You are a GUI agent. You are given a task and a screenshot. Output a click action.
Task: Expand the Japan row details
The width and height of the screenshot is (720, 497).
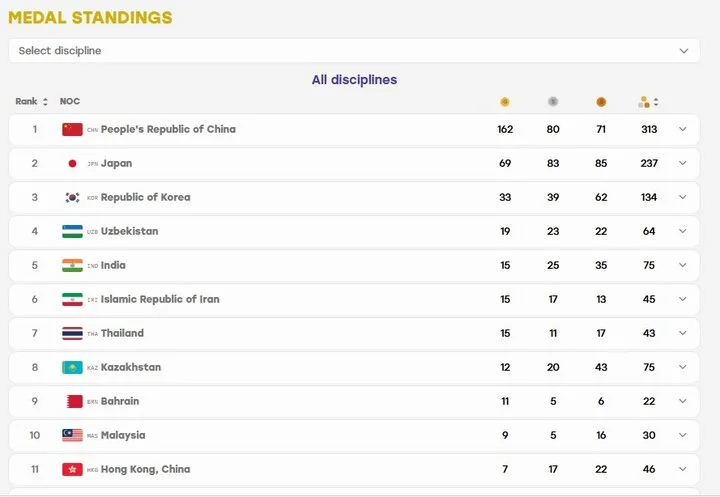click(683, 163)
